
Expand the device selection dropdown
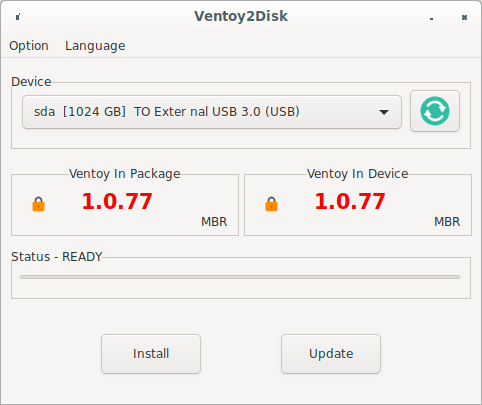212,112
